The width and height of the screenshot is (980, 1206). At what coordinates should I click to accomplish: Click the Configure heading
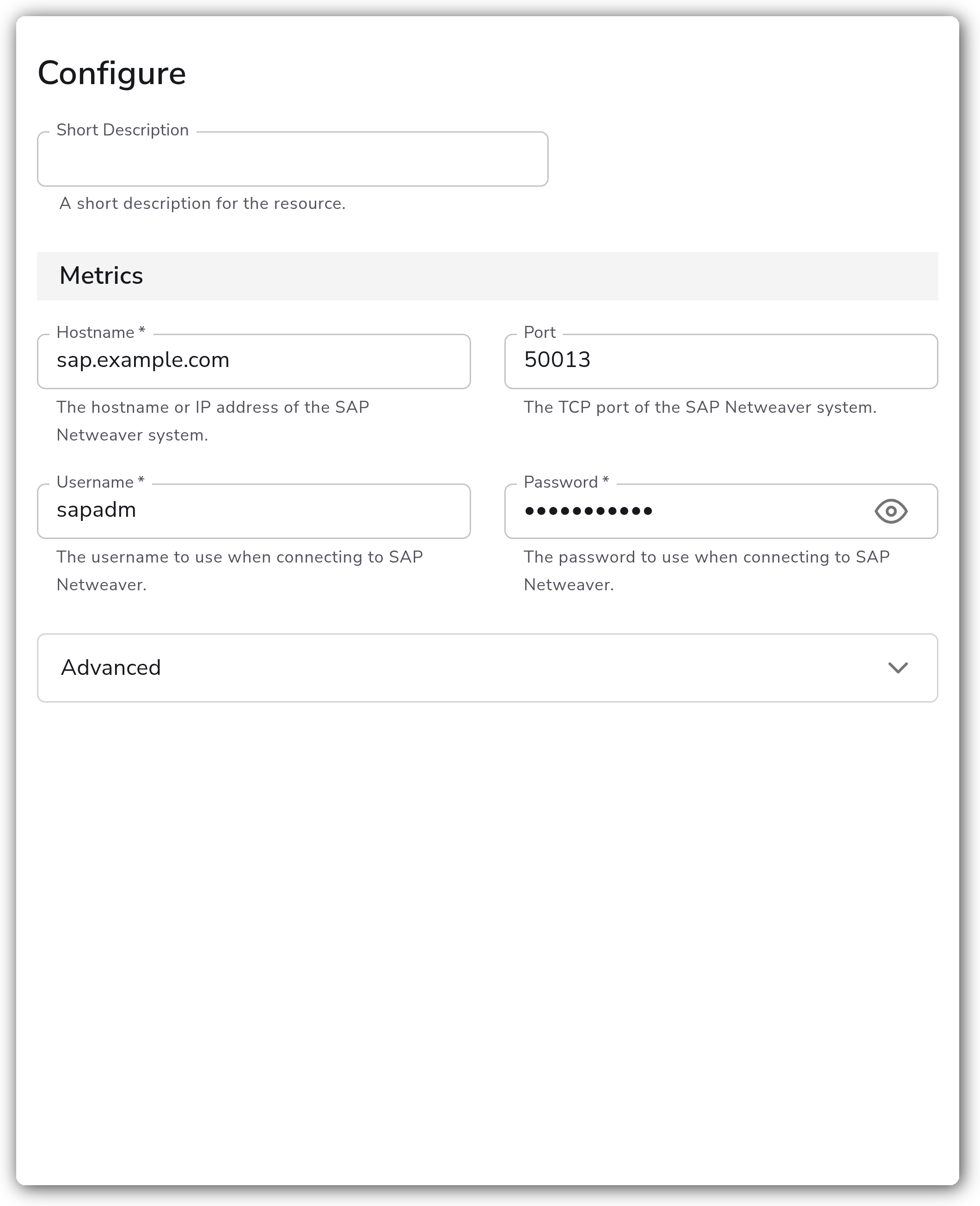[112, 73]
